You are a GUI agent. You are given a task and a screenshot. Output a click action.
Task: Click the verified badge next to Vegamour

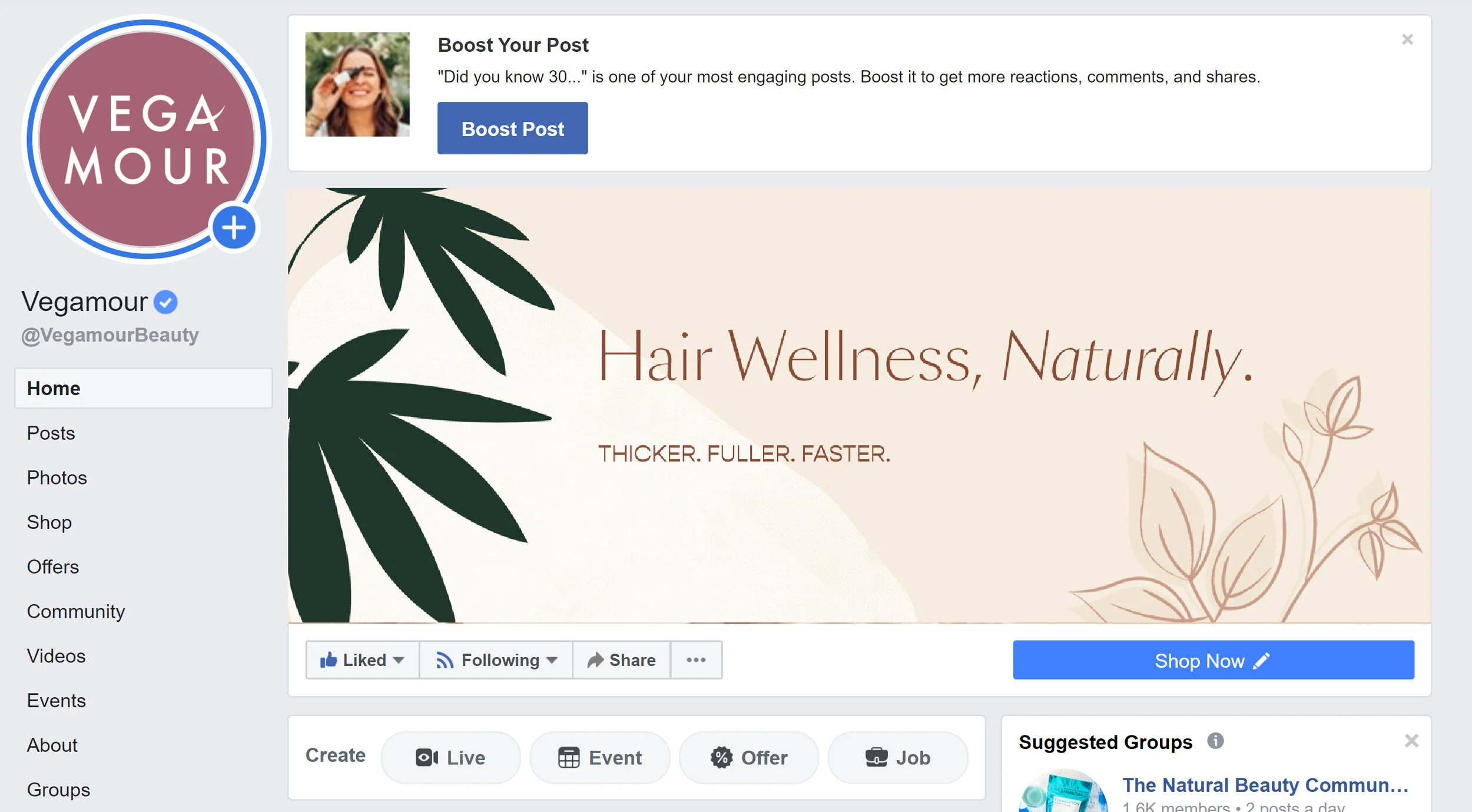[165, 302]
